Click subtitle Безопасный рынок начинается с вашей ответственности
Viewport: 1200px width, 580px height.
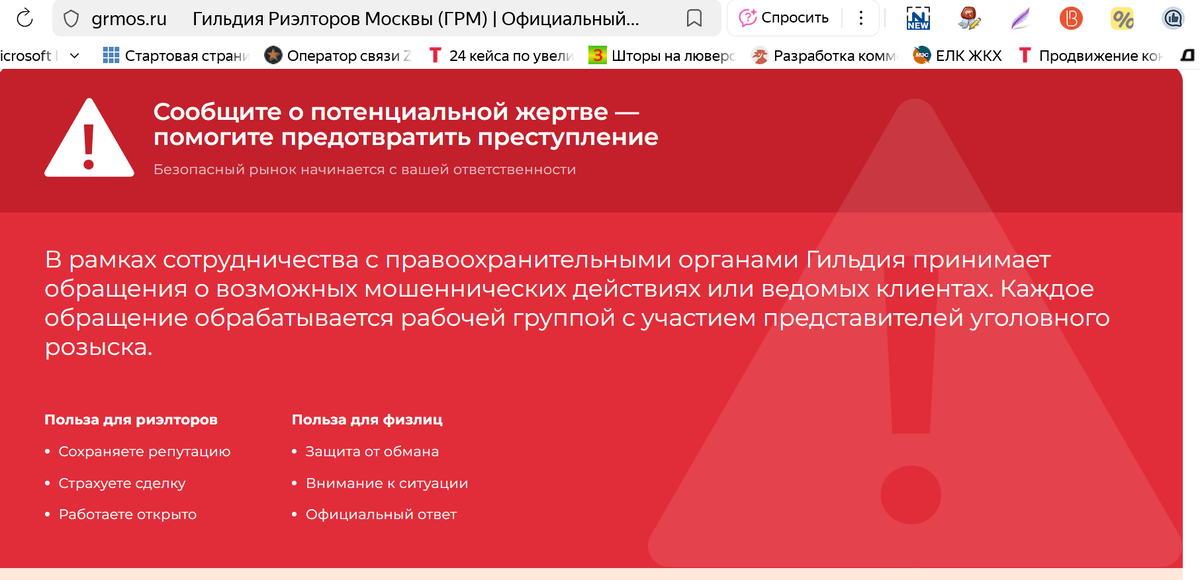tap(364, 169)
